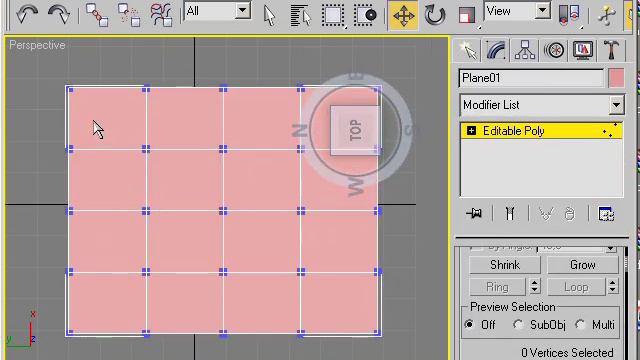Activate the Select and Scale tool

pyautogui.click(x=467, y=16)
